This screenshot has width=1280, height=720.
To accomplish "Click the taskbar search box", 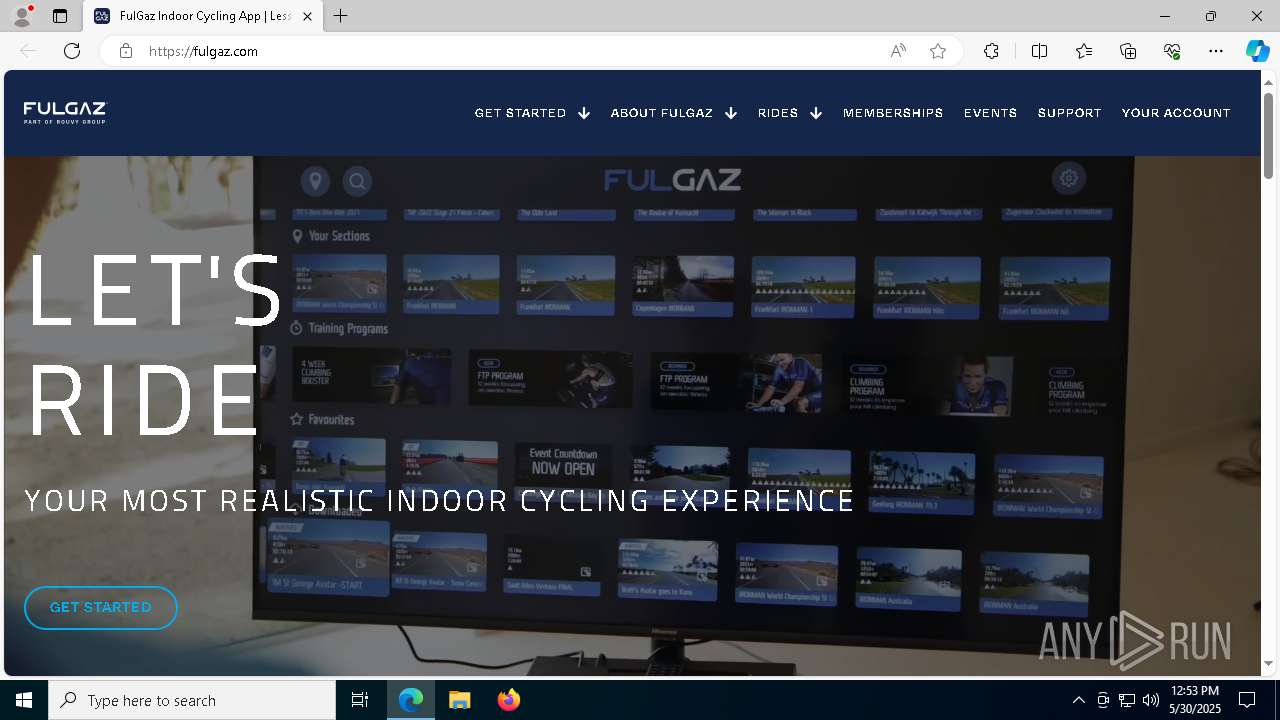I will [192, 700].
